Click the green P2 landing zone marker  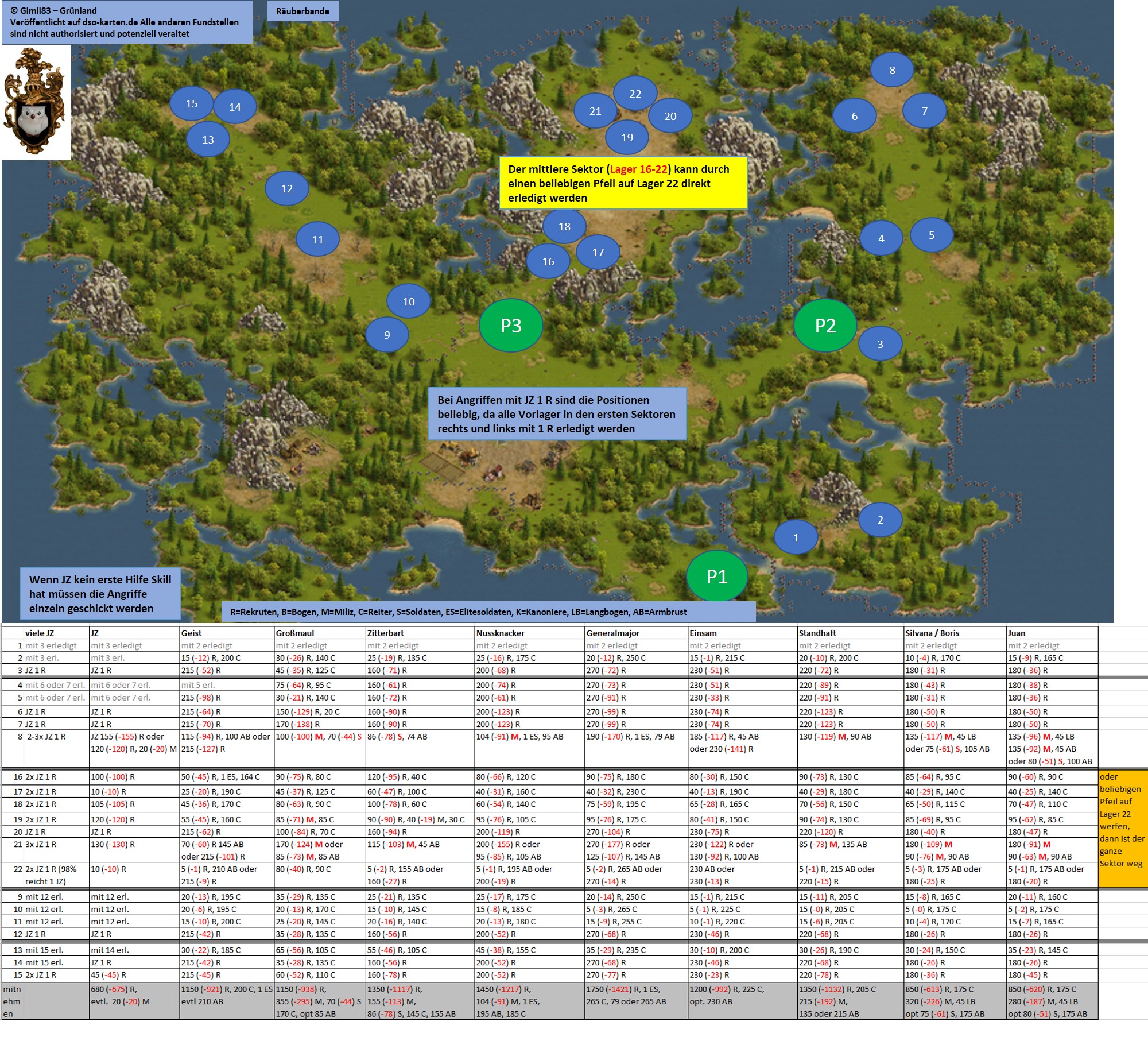click(825, 326)
